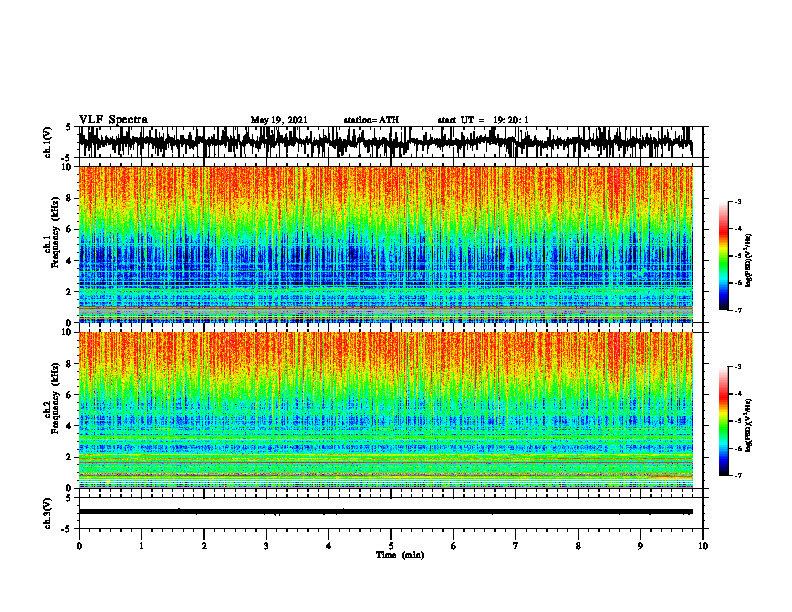Select the date text "May 19, 2021"
Screen dimensions: 792x612
coord(279,120)
